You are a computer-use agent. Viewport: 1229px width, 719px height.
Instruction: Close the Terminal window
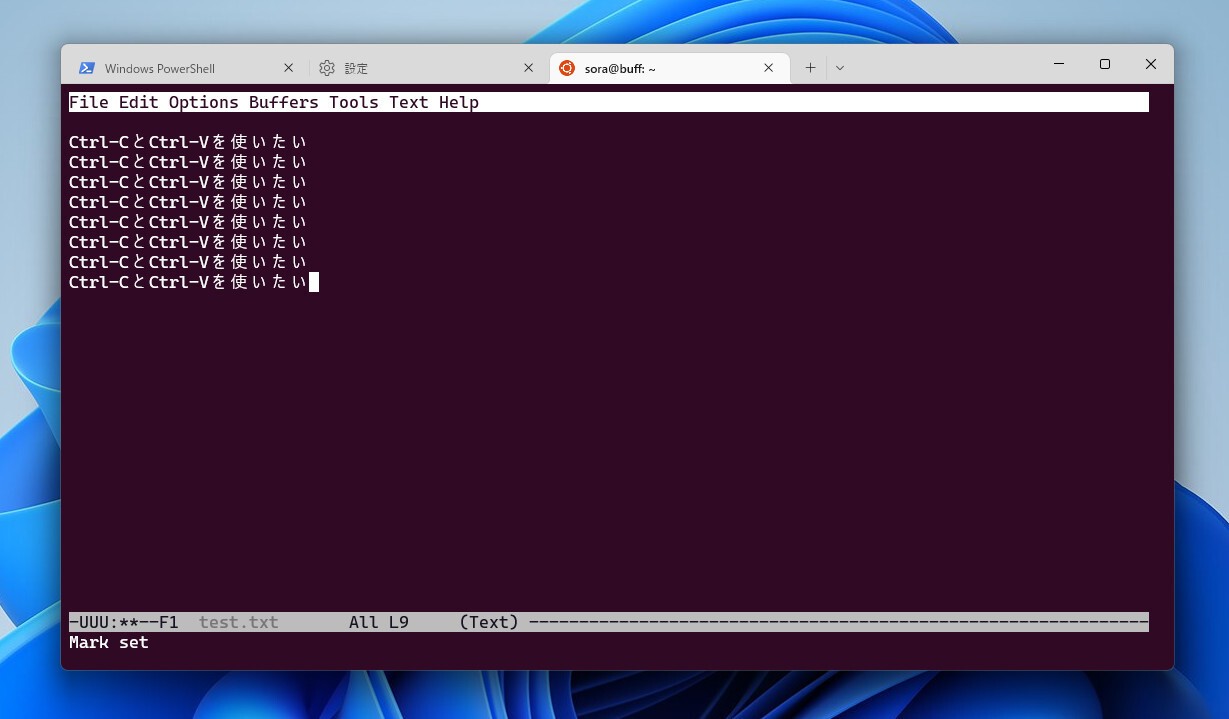point(1151,64)
